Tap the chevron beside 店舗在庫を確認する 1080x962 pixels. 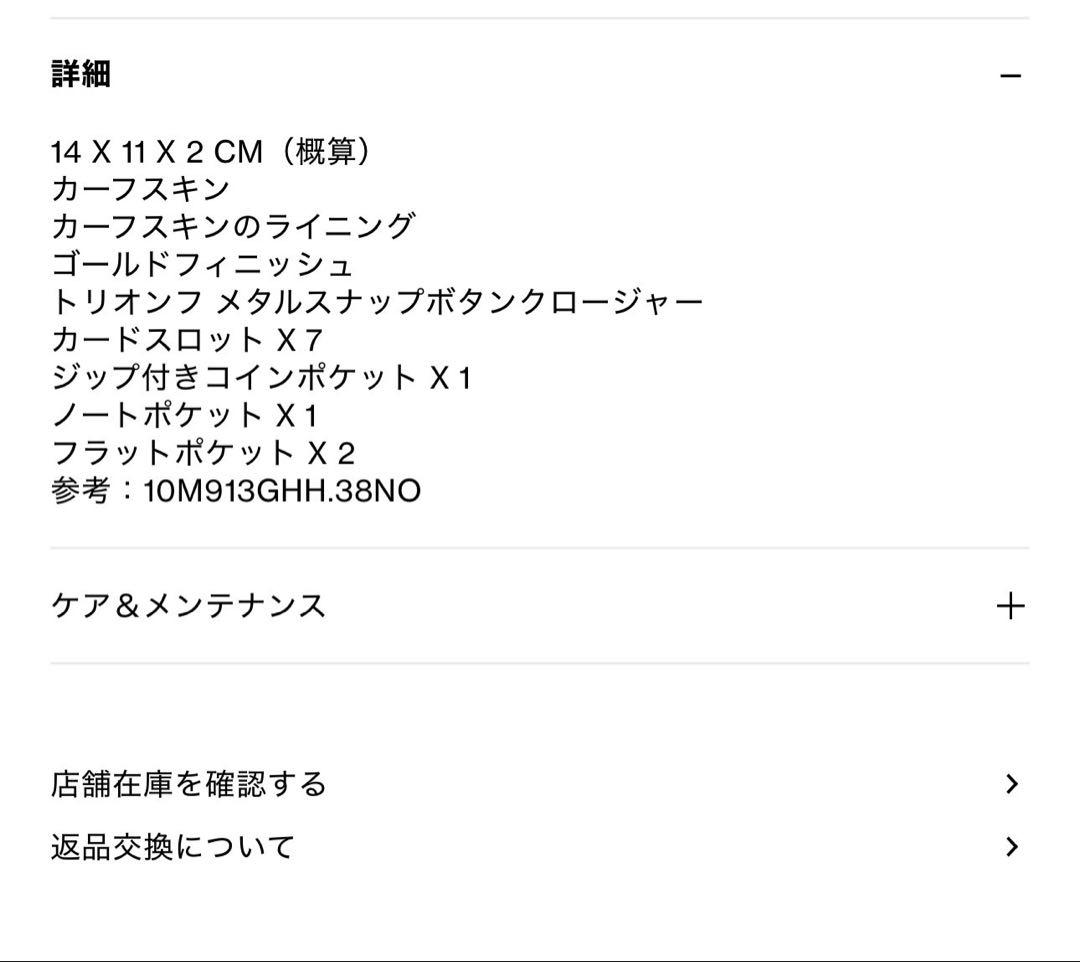[1011, 784]
